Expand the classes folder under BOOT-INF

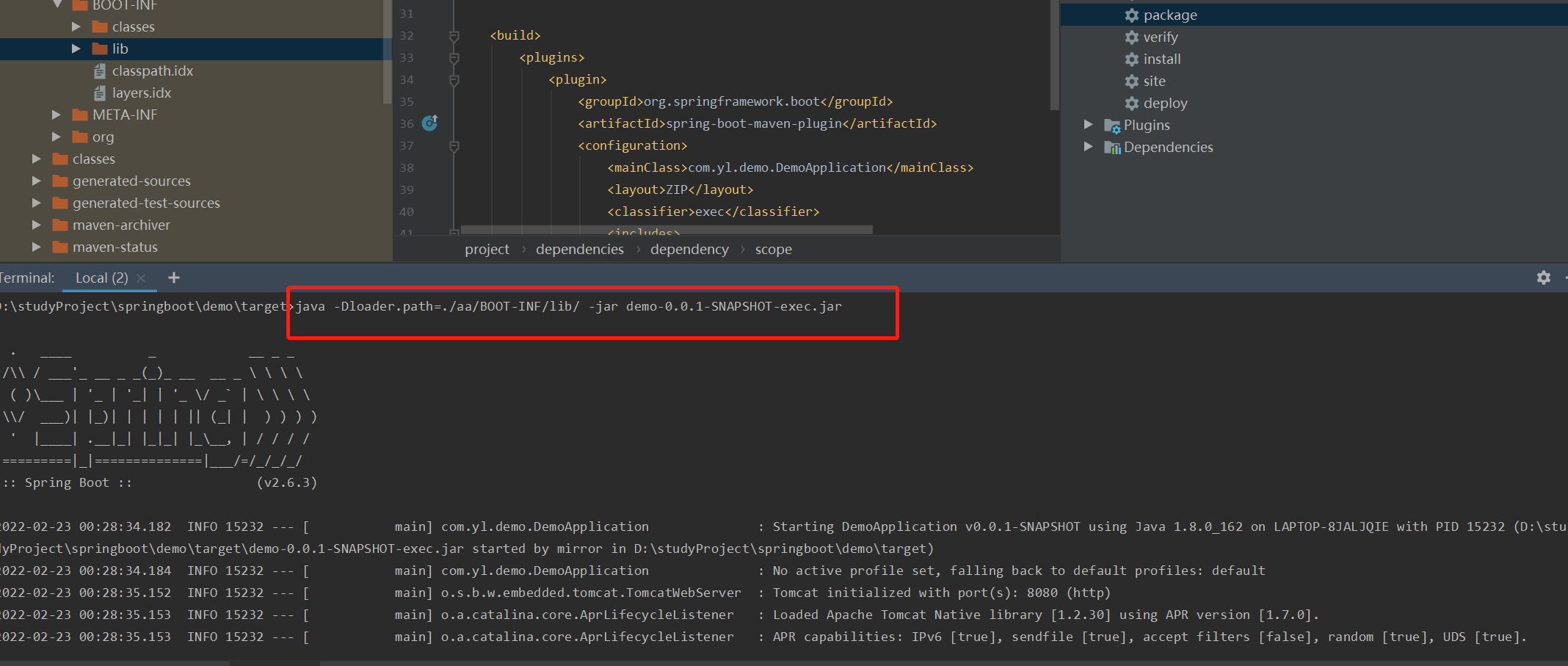click(76, 27)
